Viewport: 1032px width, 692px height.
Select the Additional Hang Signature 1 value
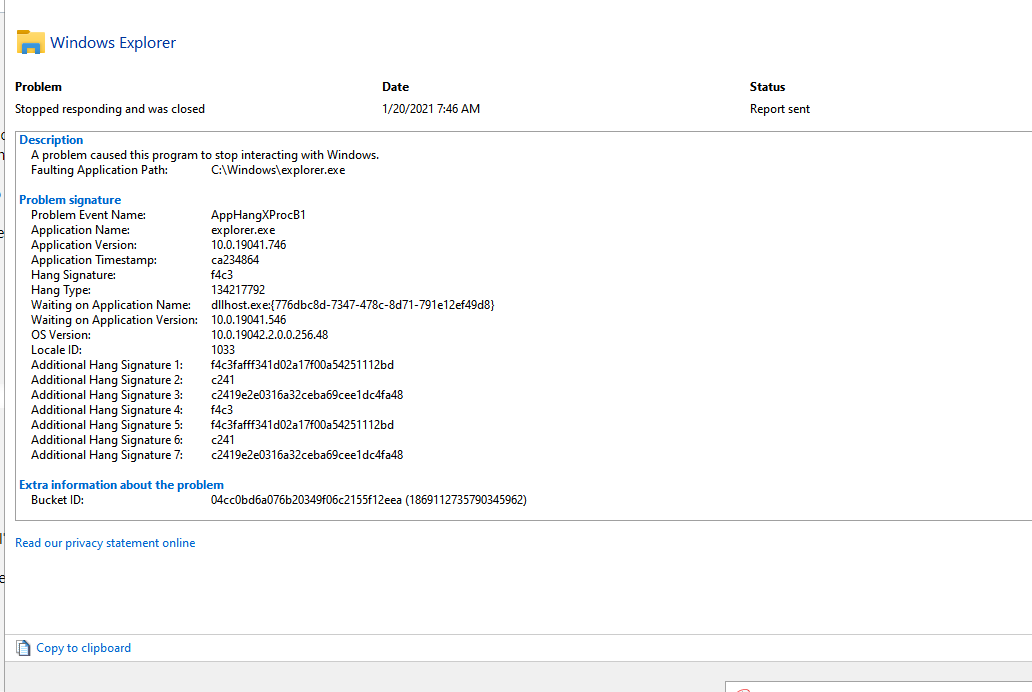302,365
